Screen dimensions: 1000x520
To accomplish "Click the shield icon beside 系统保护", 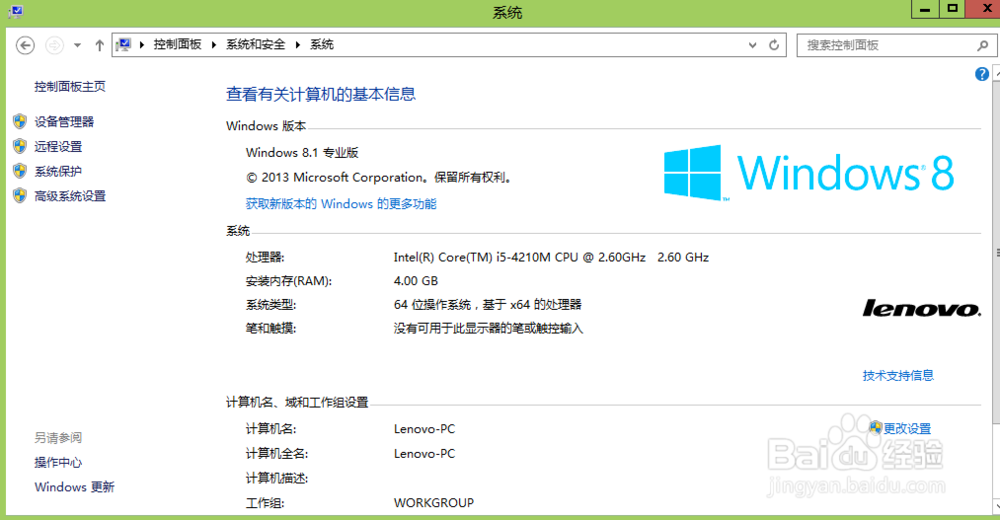I will coord(20,171).
